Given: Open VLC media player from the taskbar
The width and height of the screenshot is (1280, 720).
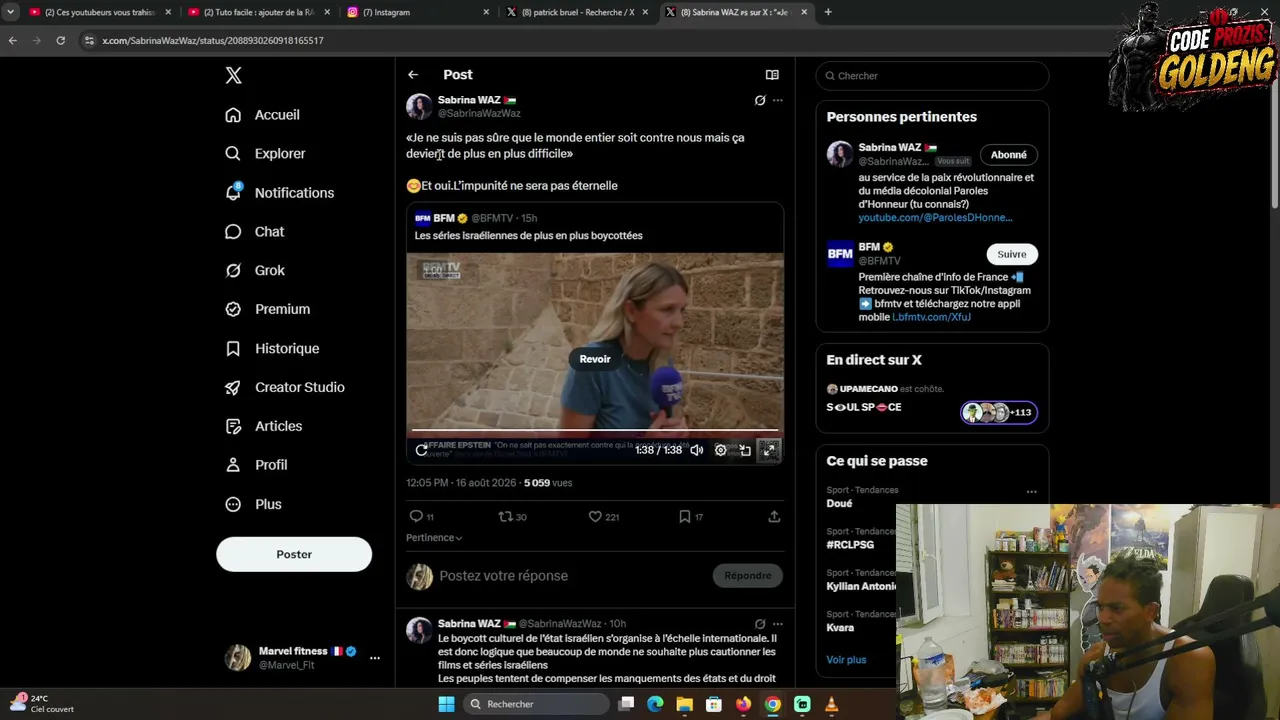Looking at the screenshot, I should 831,704.
